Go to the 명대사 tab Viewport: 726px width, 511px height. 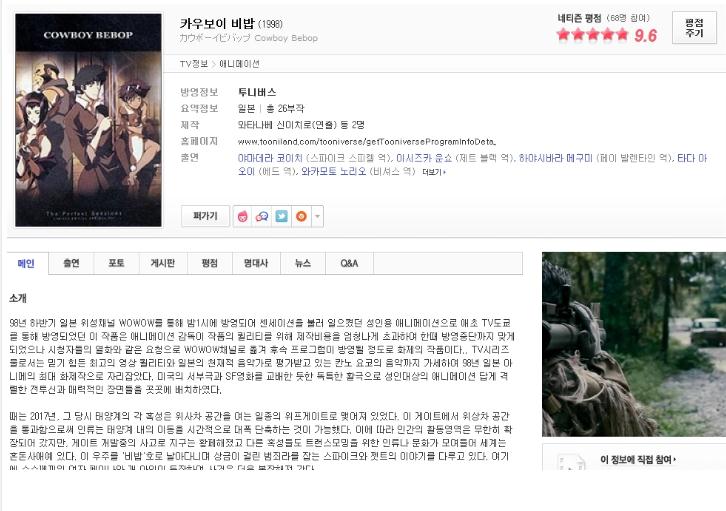click(256, 263)
